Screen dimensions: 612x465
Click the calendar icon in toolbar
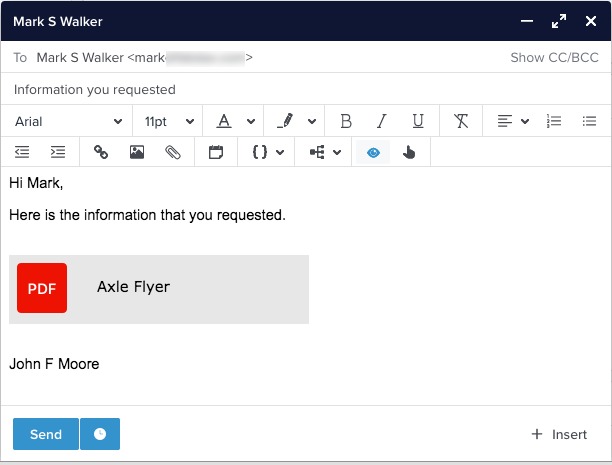215,152
